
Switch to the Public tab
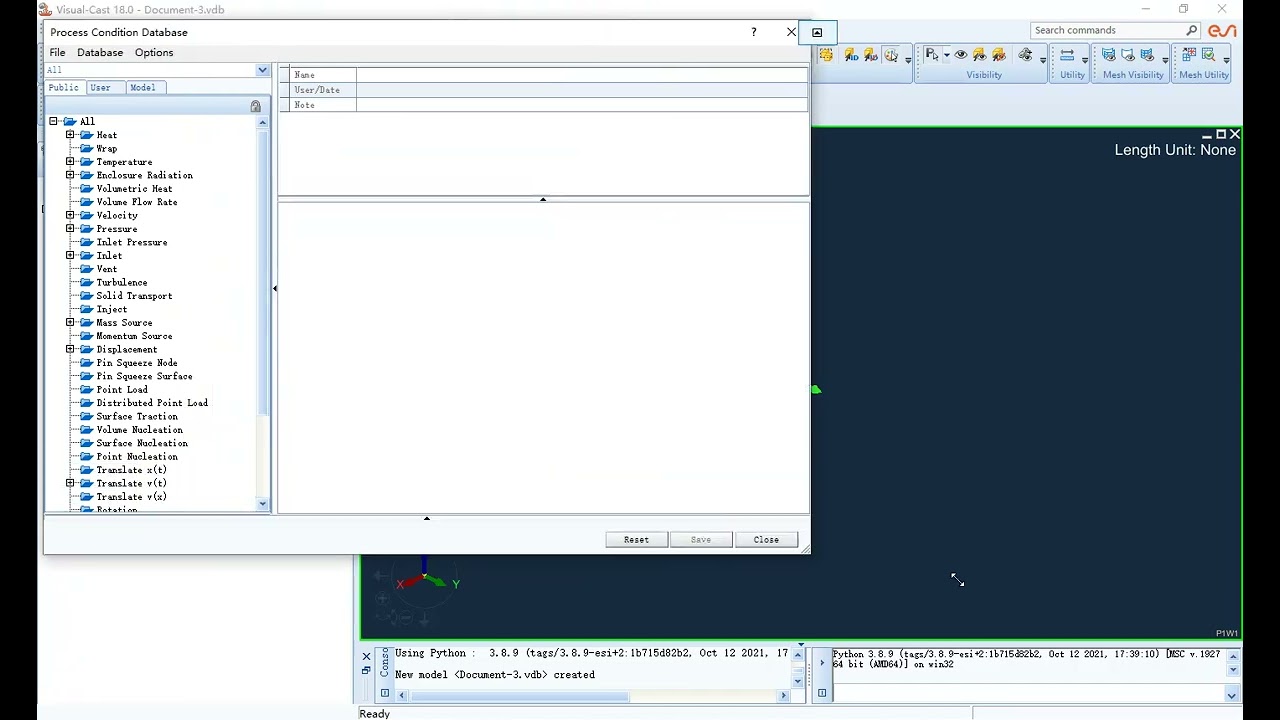(63, 88)
